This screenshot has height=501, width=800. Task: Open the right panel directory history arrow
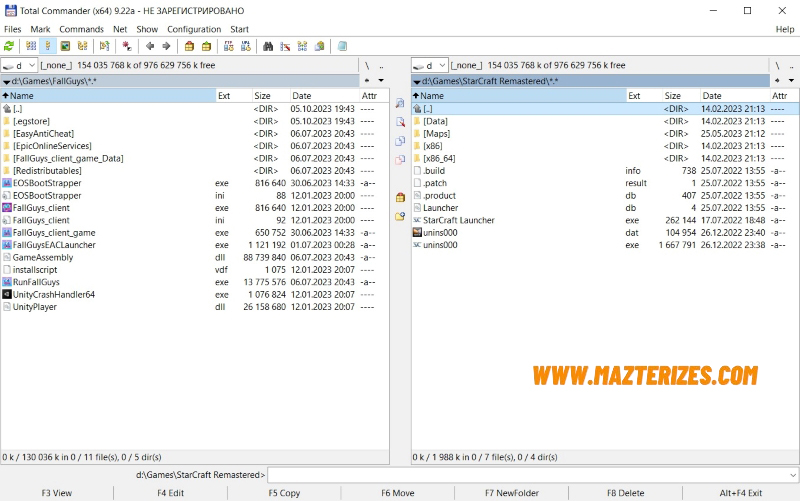(x=791, y=81)
